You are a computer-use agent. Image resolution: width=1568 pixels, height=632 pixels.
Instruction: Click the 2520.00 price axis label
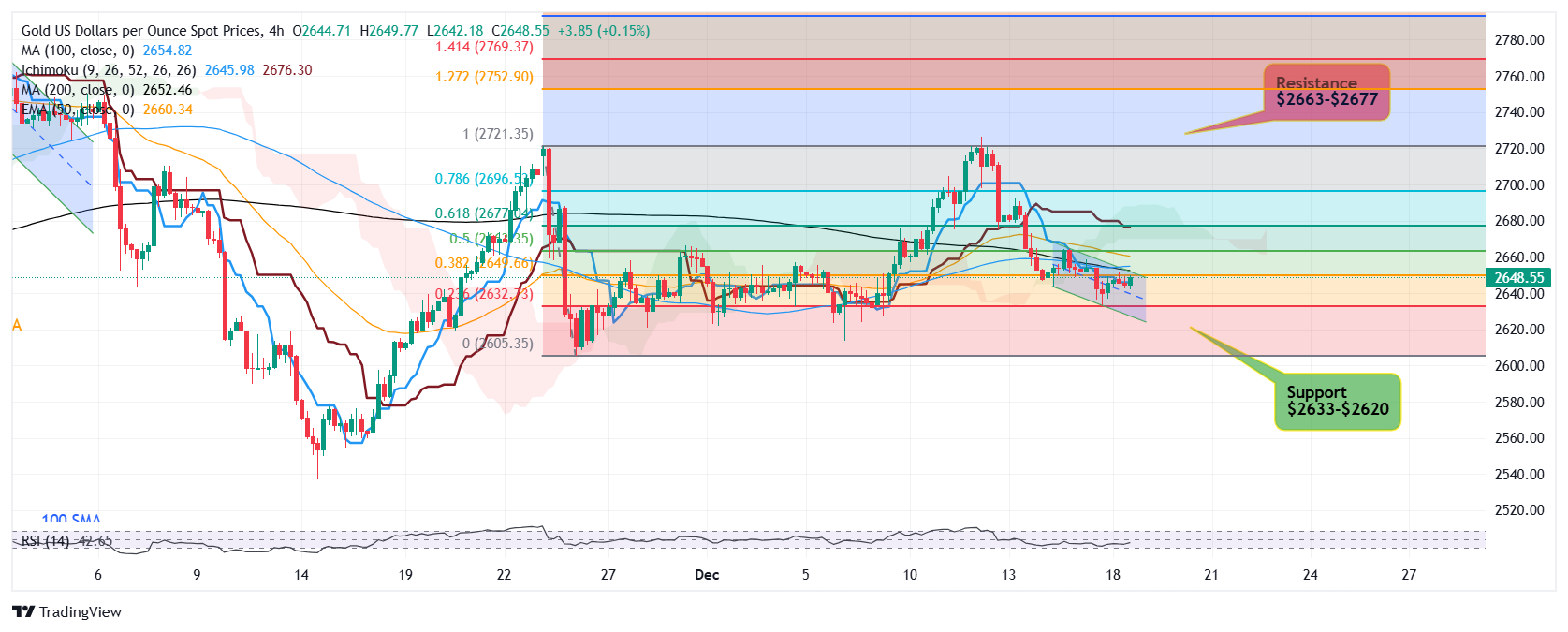point(1518,510)
